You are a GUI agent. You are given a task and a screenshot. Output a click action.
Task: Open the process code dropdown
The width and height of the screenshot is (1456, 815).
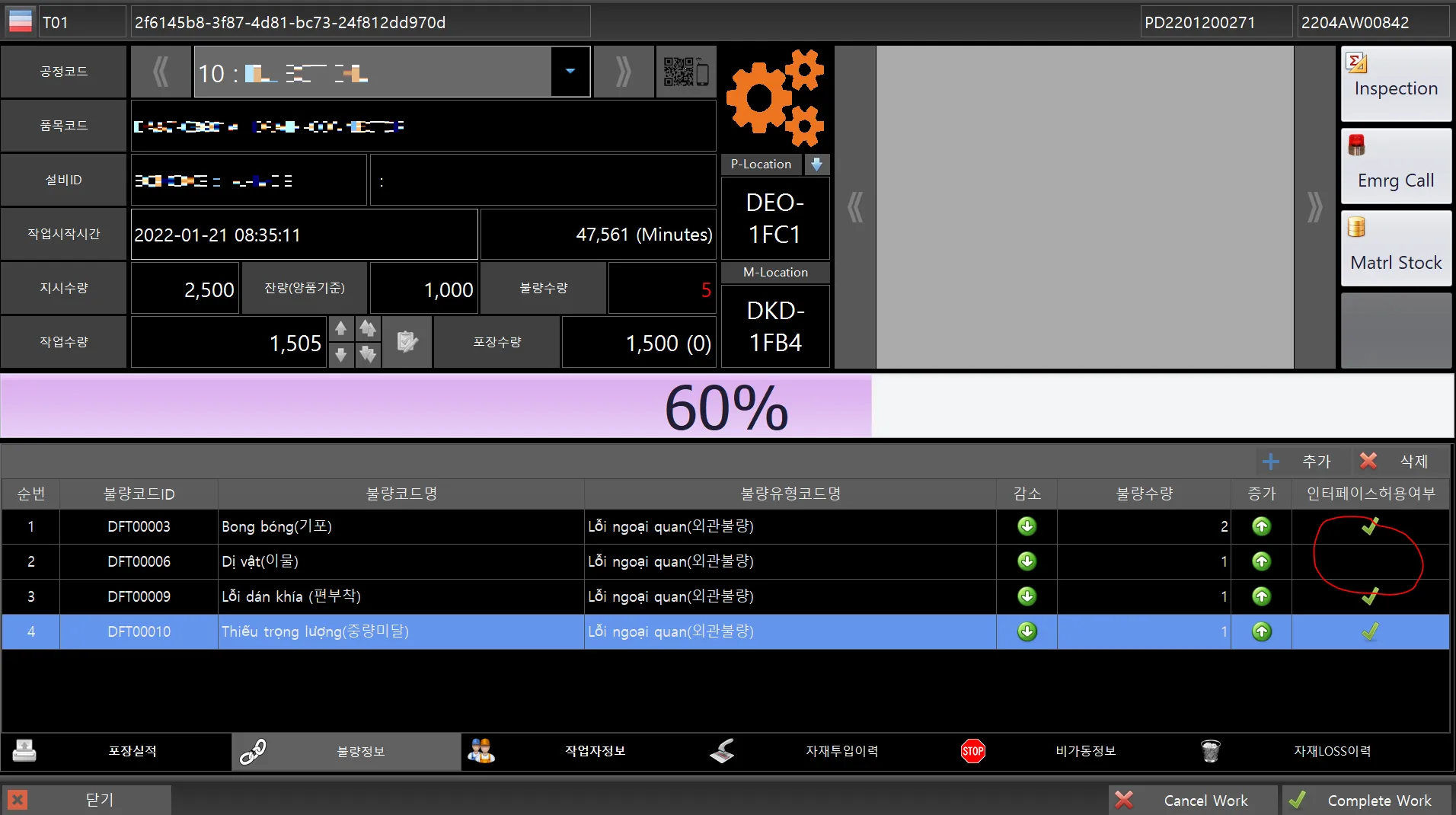(570, 72)
